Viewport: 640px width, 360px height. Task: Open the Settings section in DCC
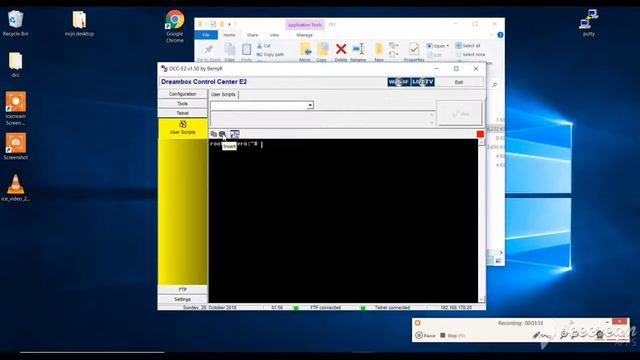(182, 299)
